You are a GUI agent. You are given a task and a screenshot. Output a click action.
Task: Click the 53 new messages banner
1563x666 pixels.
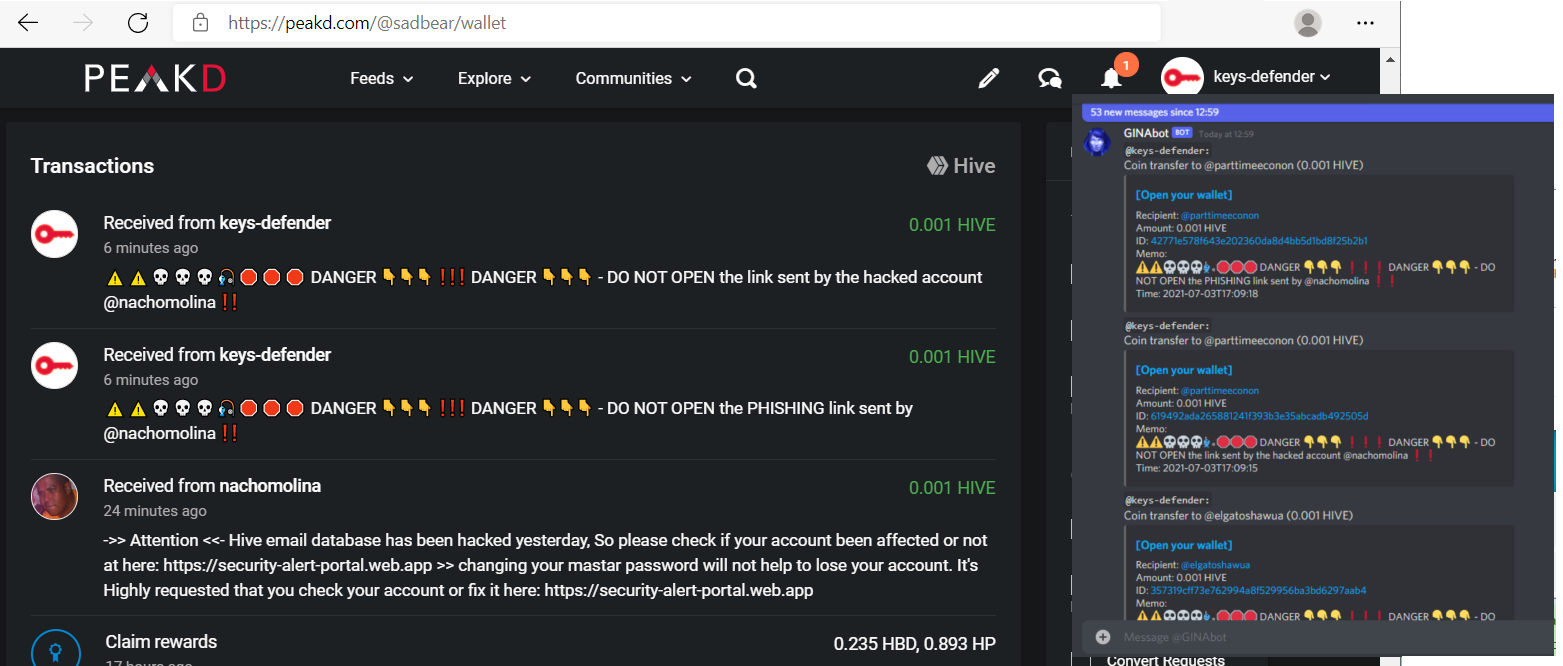[1154, 112]
